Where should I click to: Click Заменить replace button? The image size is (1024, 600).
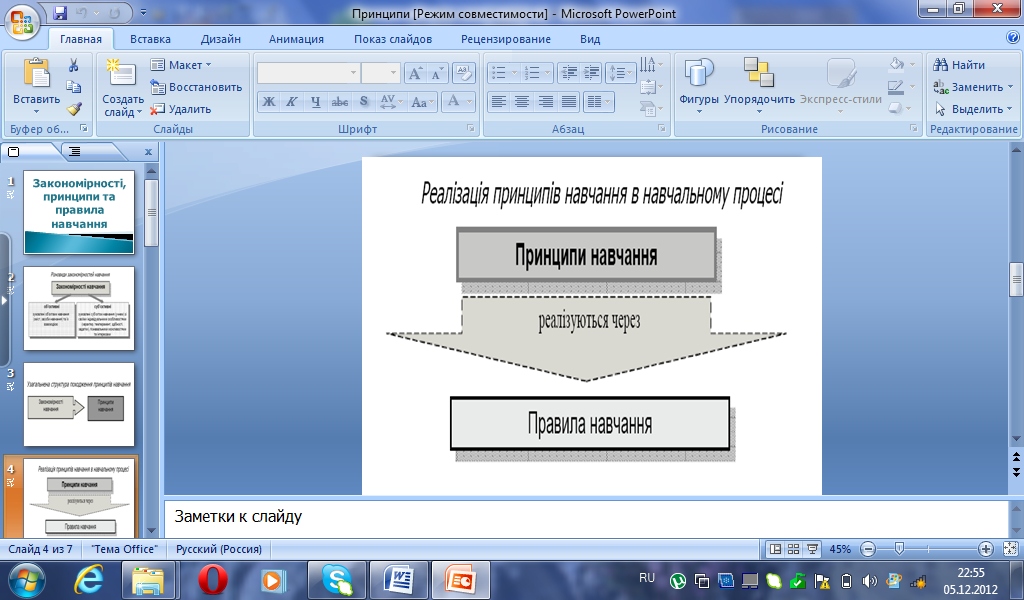(x=972, y=87)
